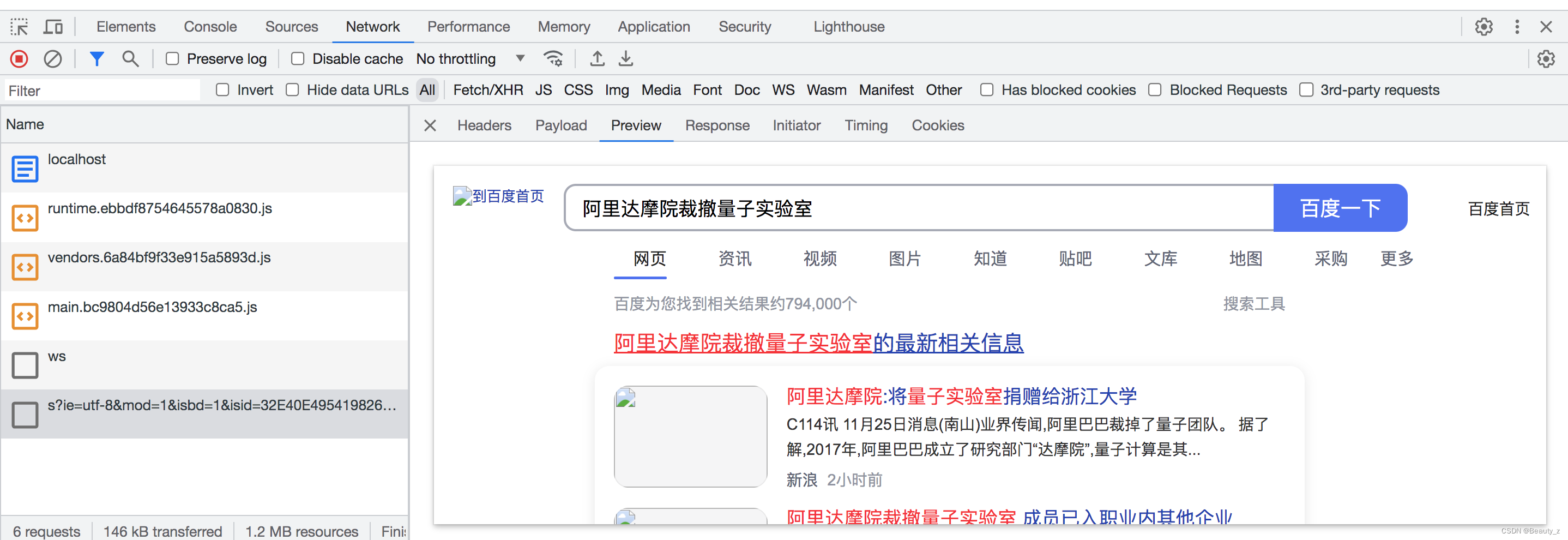Viewport: 1568px width, 540px height.
Task: Select the ws request row
Action: click(x=204, y=365)
